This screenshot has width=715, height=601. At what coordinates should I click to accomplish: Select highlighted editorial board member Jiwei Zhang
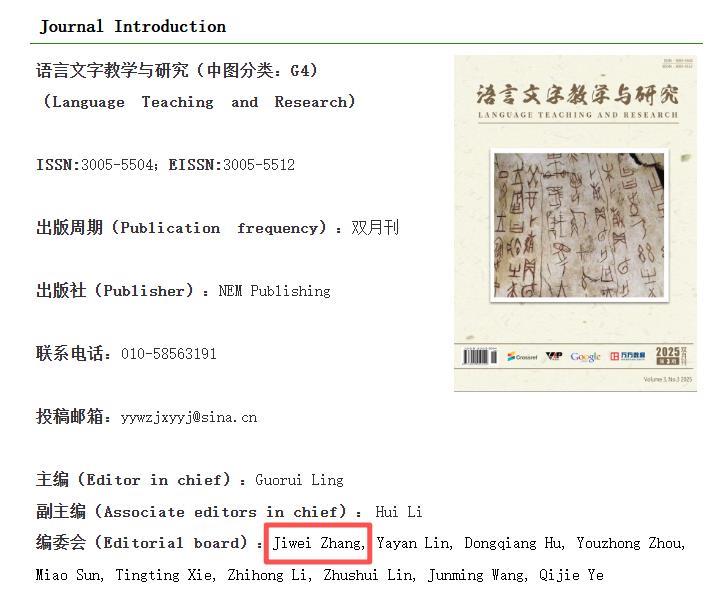[x=319, y=544]
